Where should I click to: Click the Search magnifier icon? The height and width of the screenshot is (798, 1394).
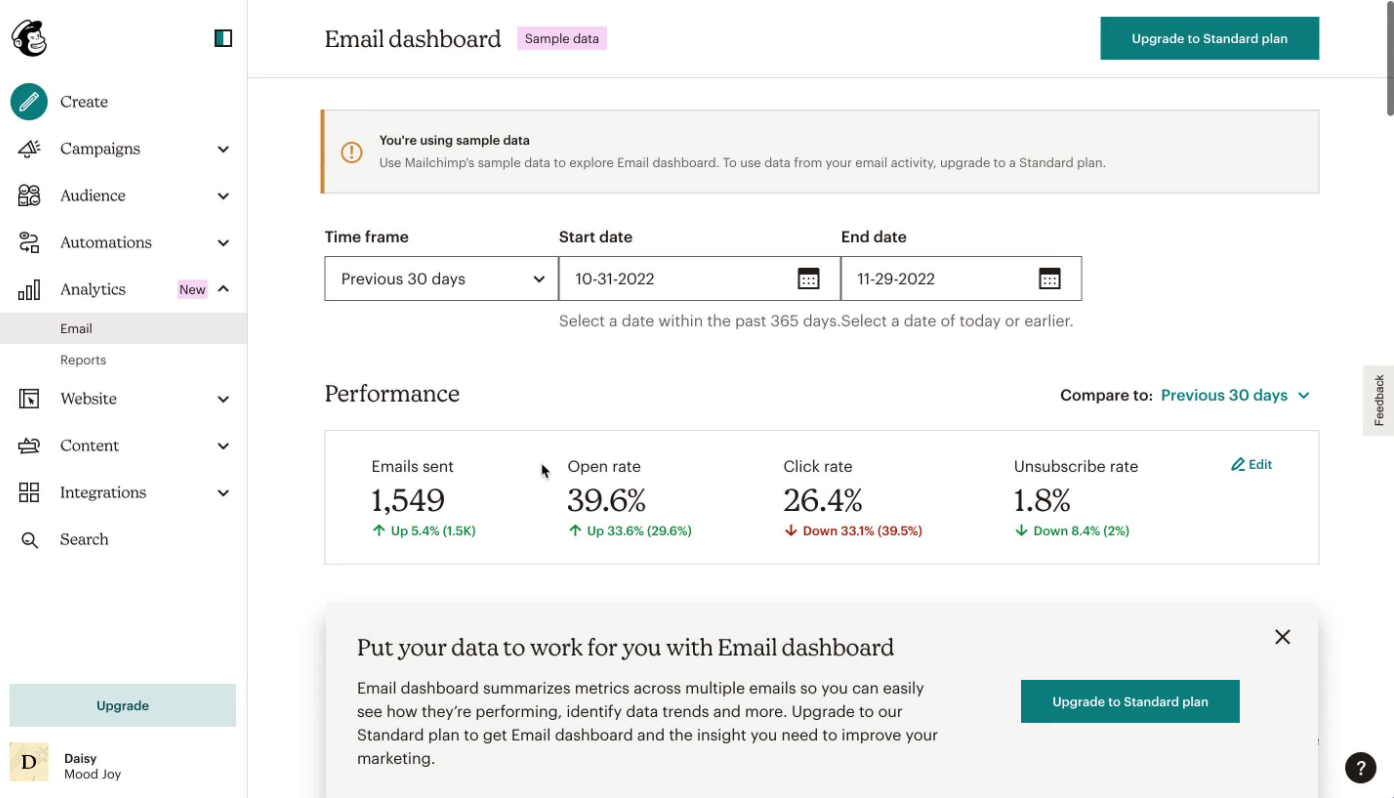click(30, 540)
